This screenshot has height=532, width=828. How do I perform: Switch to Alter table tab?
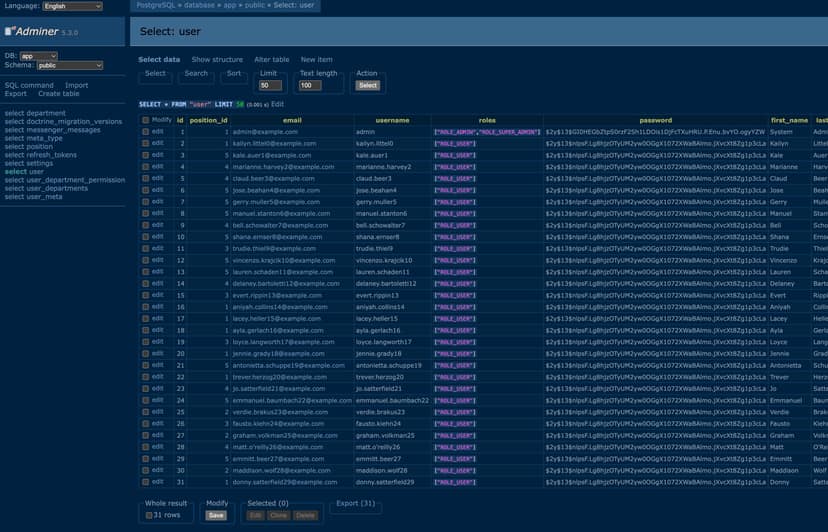[271, 60]
